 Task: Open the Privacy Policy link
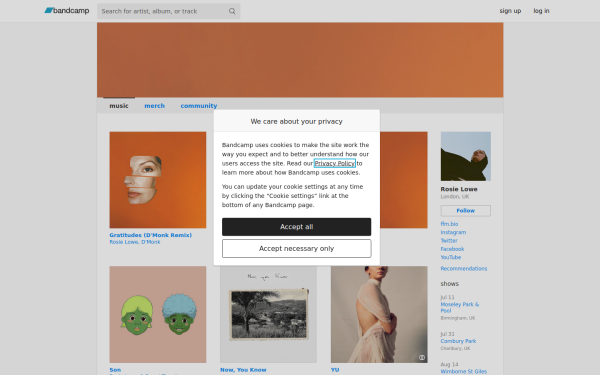[334, 163]
